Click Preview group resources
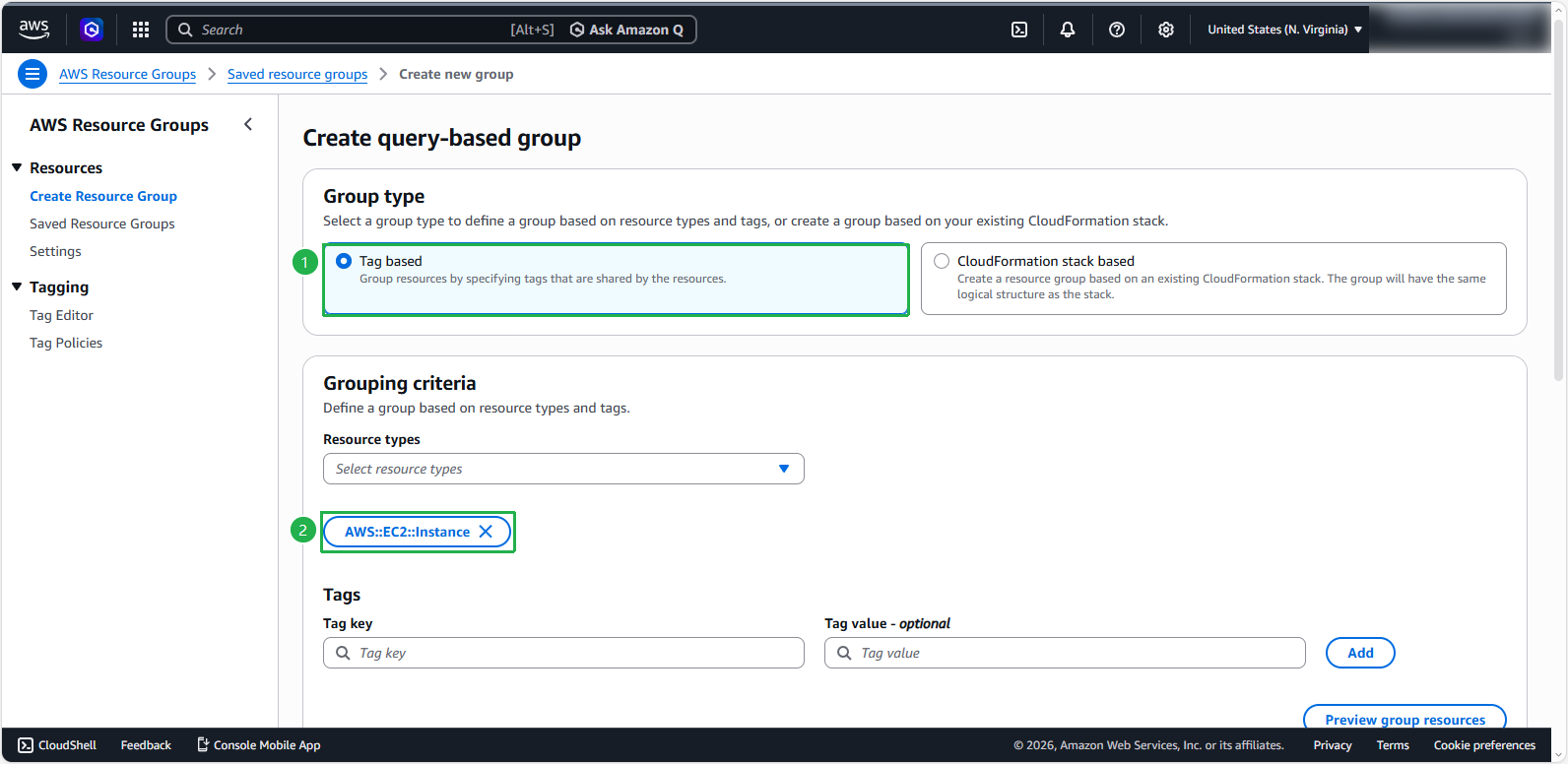The height and width of the screenshot is (764, 1568). point(1405,719)
